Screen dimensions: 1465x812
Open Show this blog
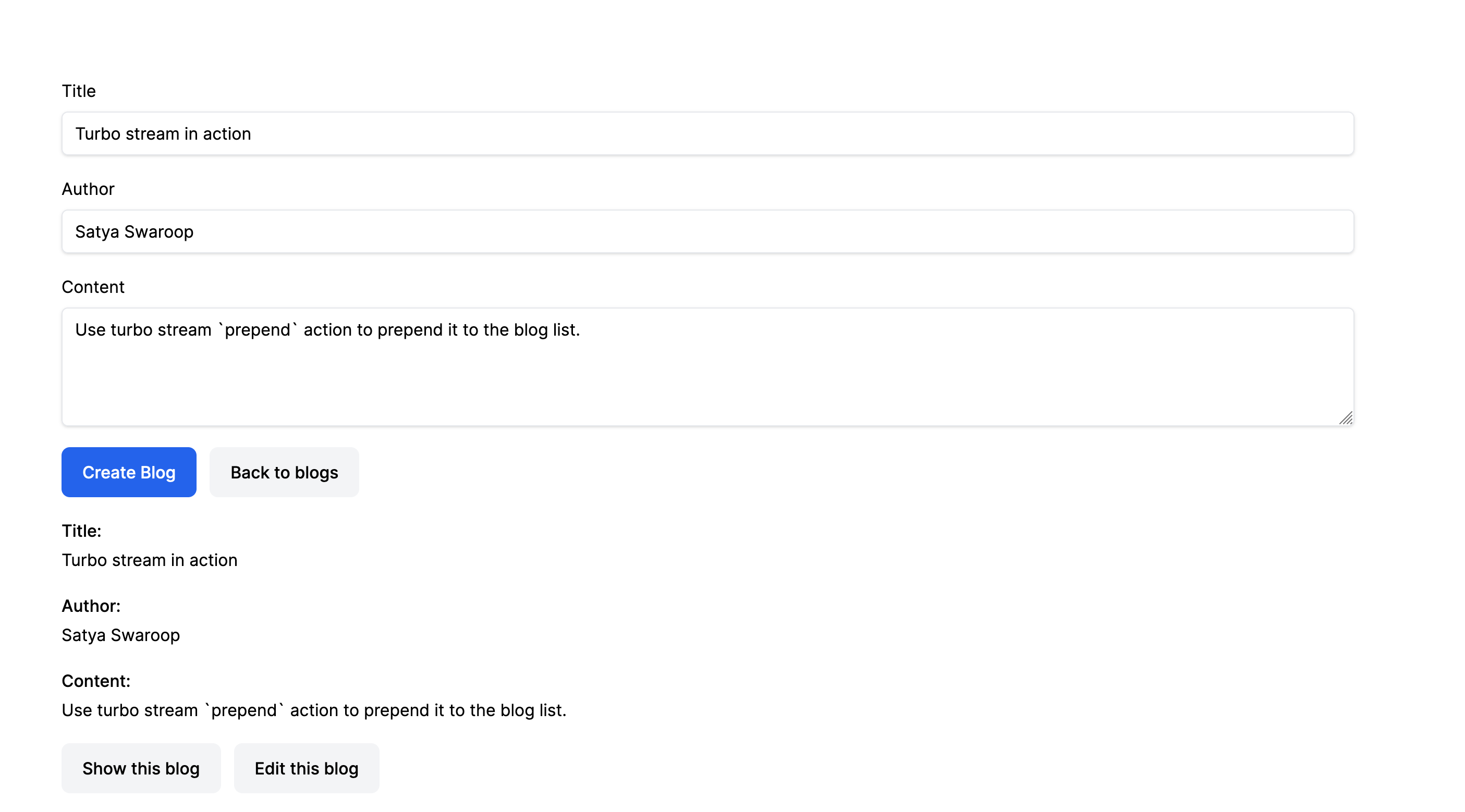pos(140,768)
